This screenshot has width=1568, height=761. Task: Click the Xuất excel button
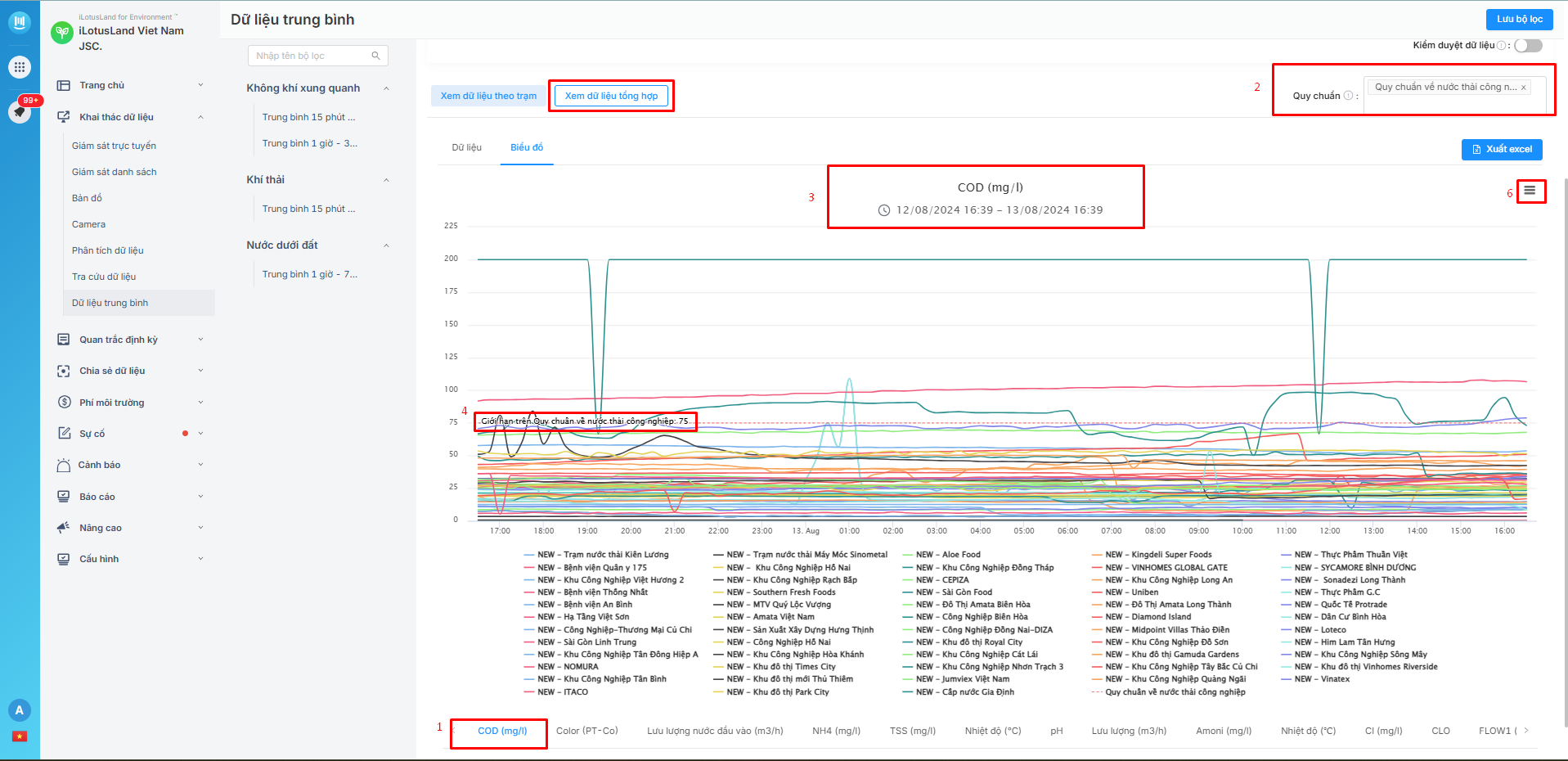point(1502,149)
